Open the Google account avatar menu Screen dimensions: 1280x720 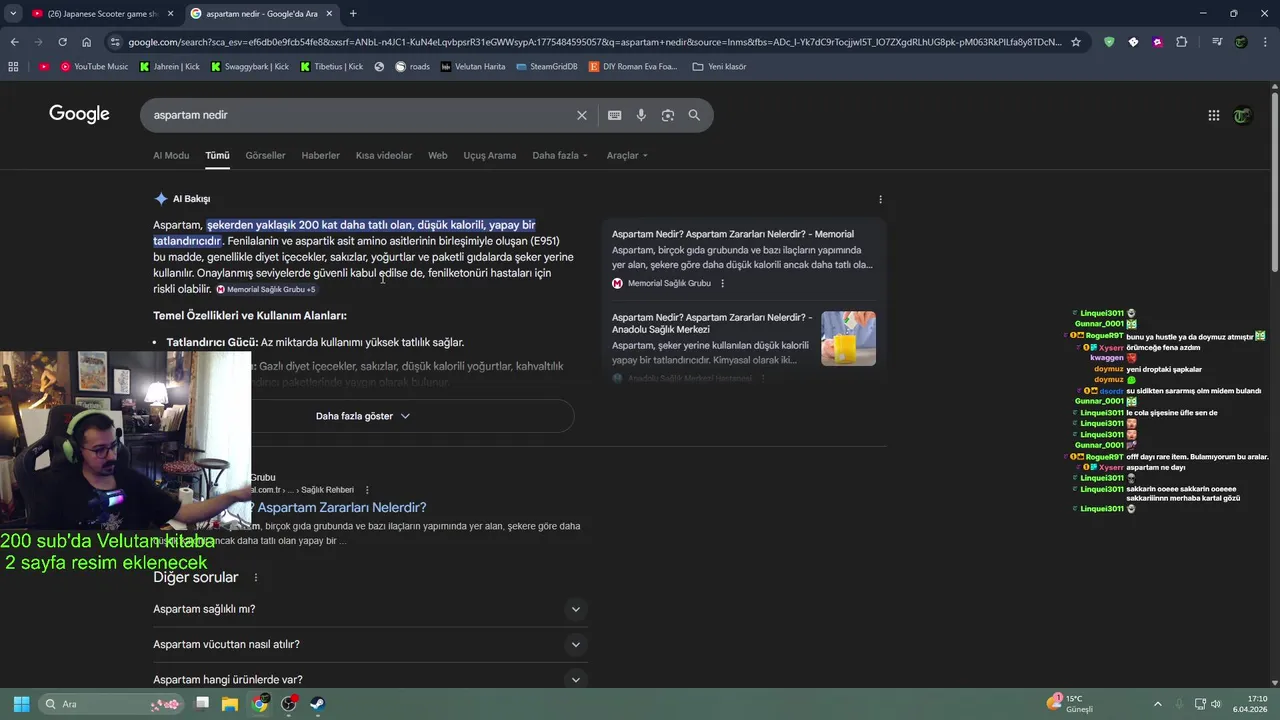[1242, 115]
